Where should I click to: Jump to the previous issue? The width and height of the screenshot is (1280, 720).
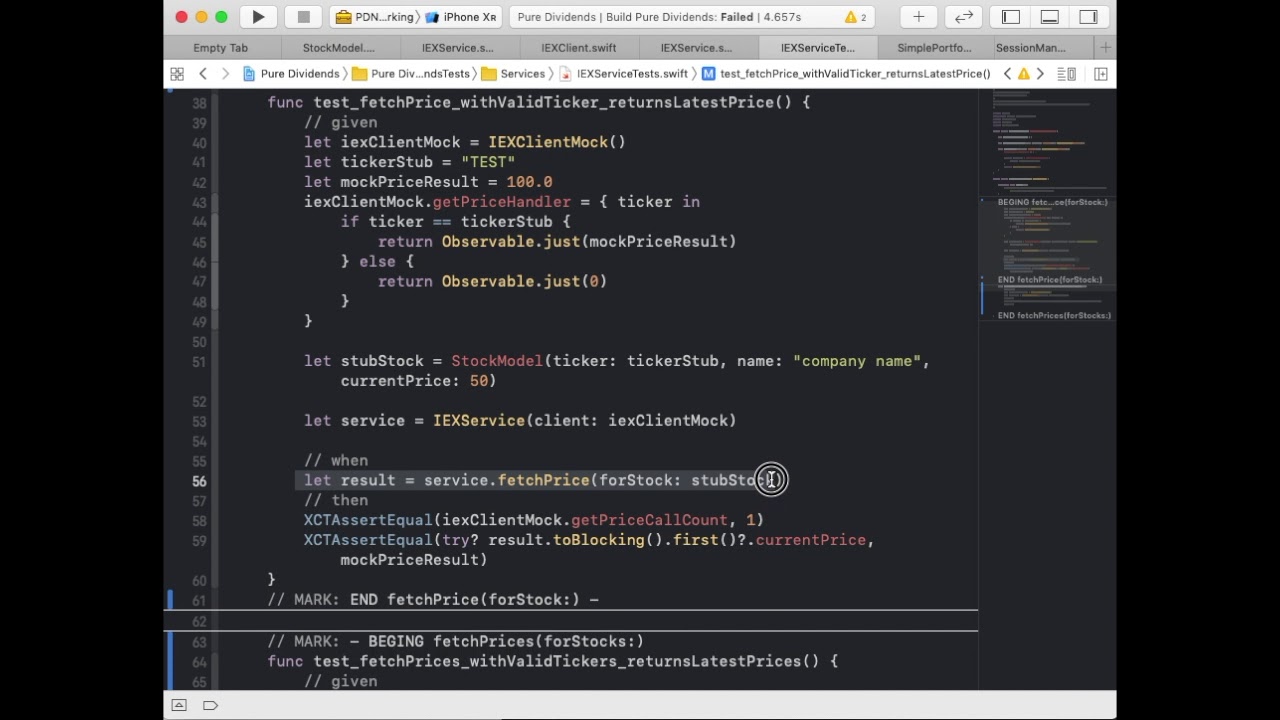point(1007,74)
